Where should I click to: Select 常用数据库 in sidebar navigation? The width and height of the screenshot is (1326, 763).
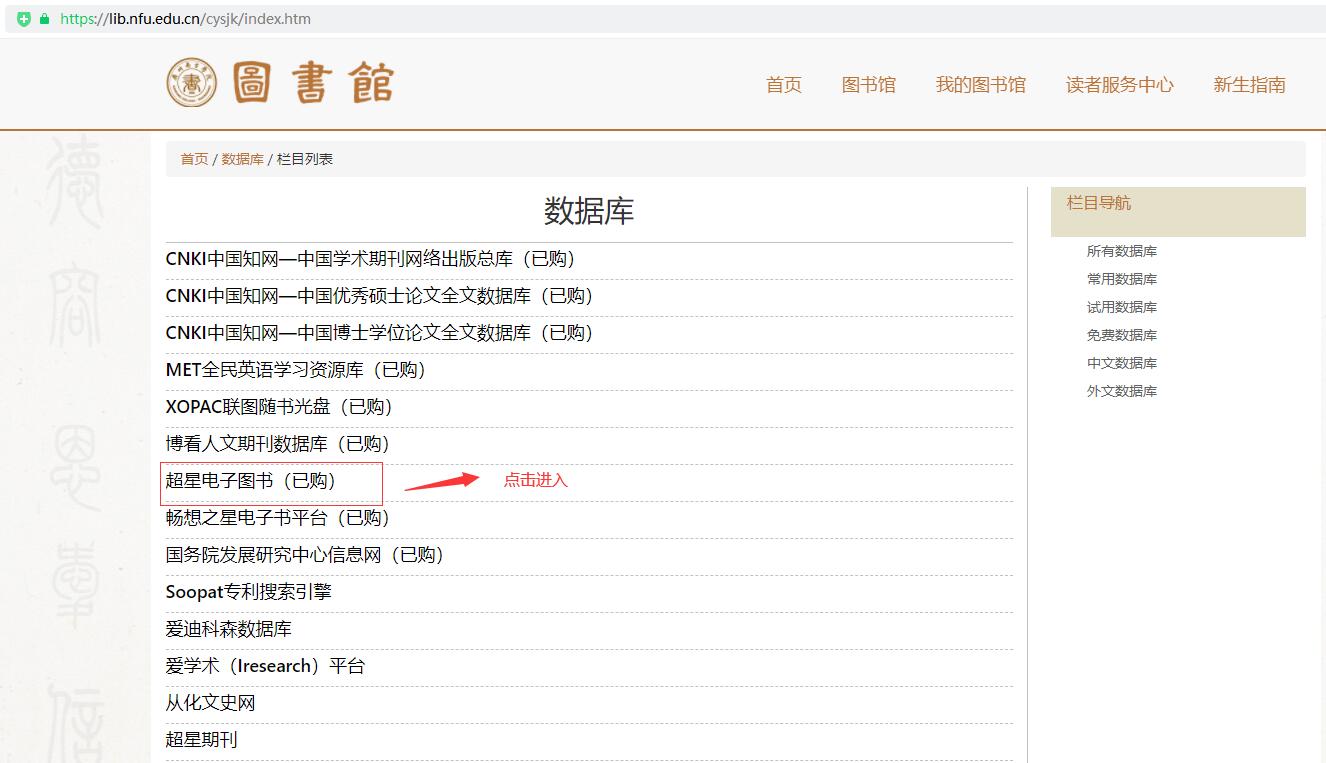pos(1122,279)
